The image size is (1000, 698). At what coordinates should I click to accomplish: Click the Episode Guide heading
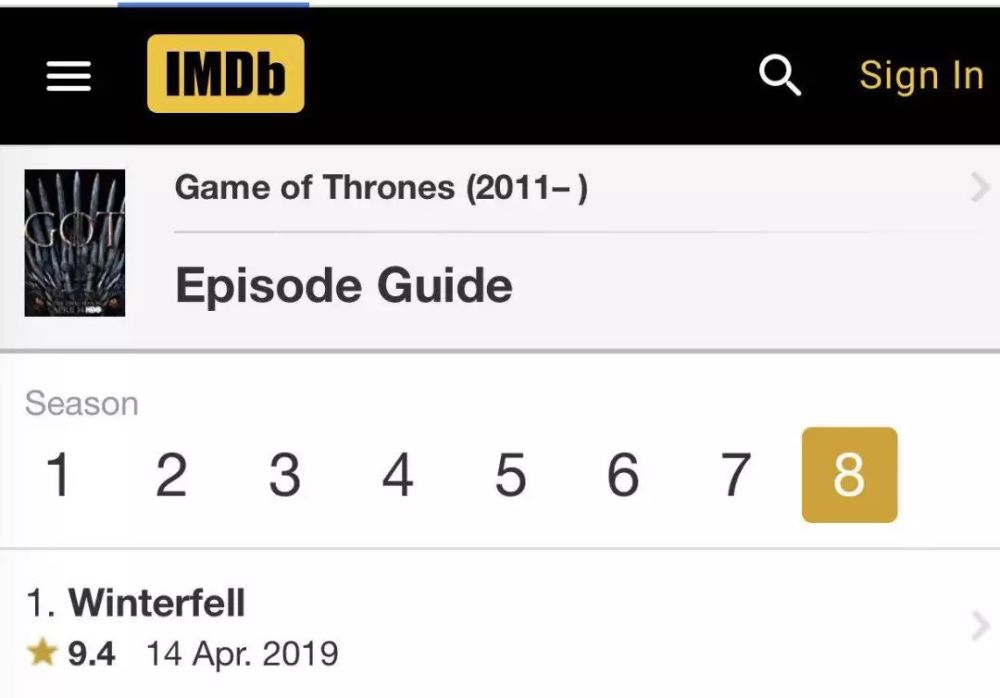[344, 286]
